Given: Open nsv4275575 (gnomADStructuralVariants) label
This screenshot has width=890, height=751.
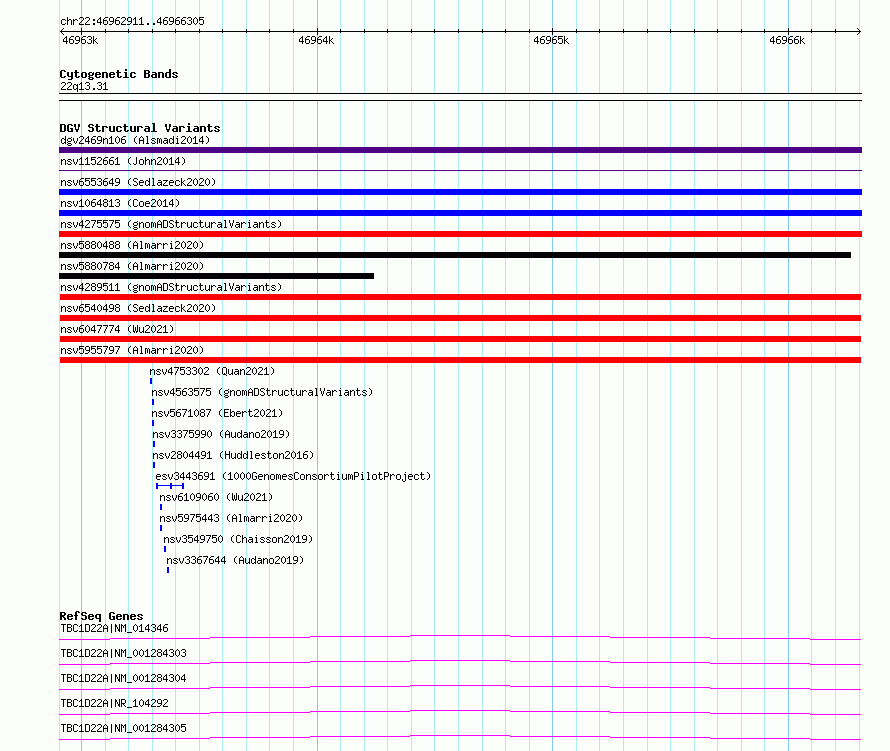Looking at the screenshot, I should click(171, 224).
